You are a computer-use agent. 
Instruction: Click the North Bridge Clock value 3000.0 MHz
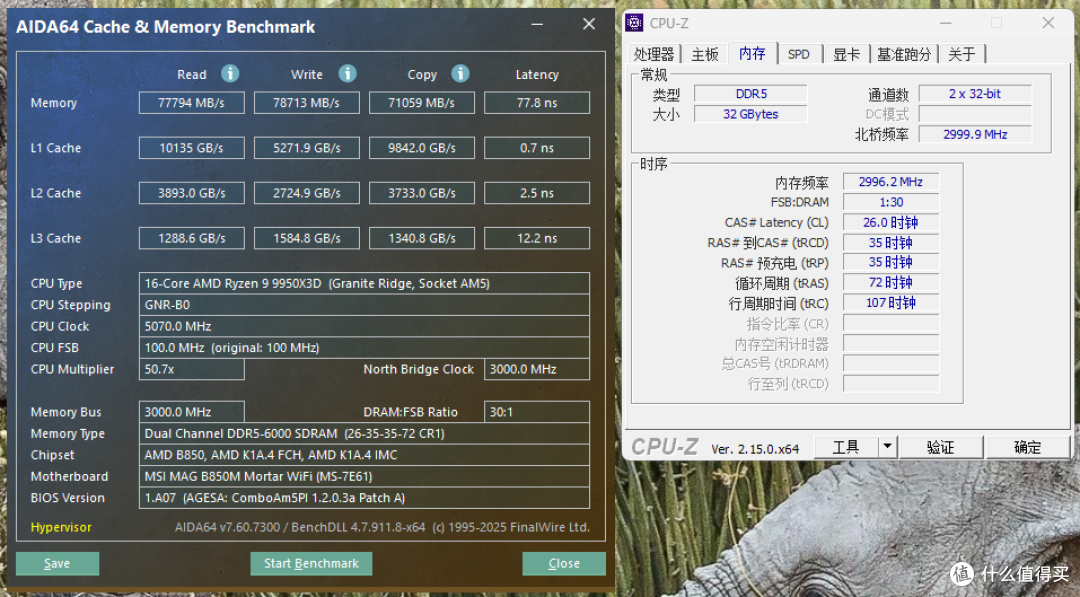537,369
